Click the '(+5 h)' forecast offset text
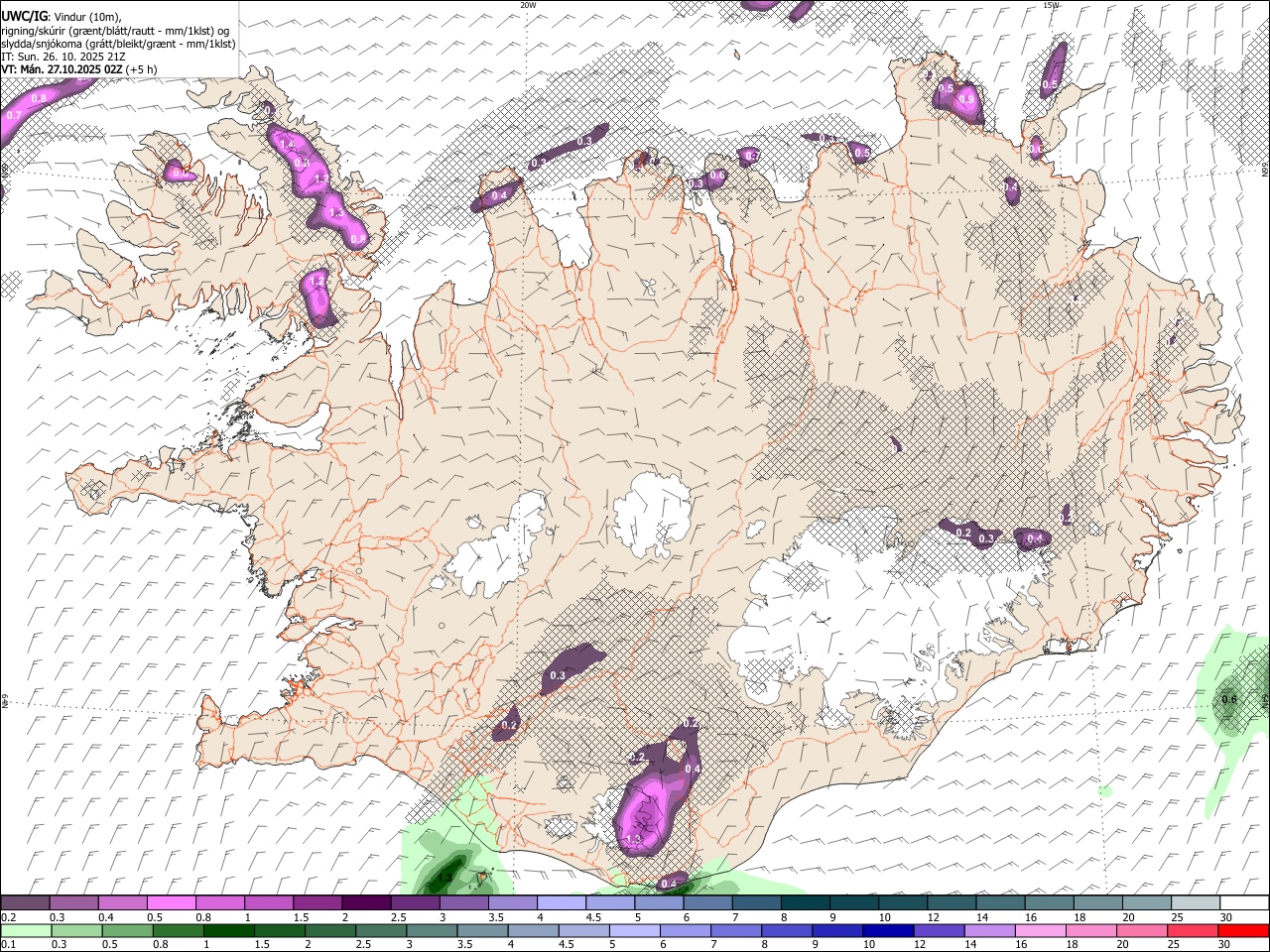1270x952 pixels. (x=141, y=69)
